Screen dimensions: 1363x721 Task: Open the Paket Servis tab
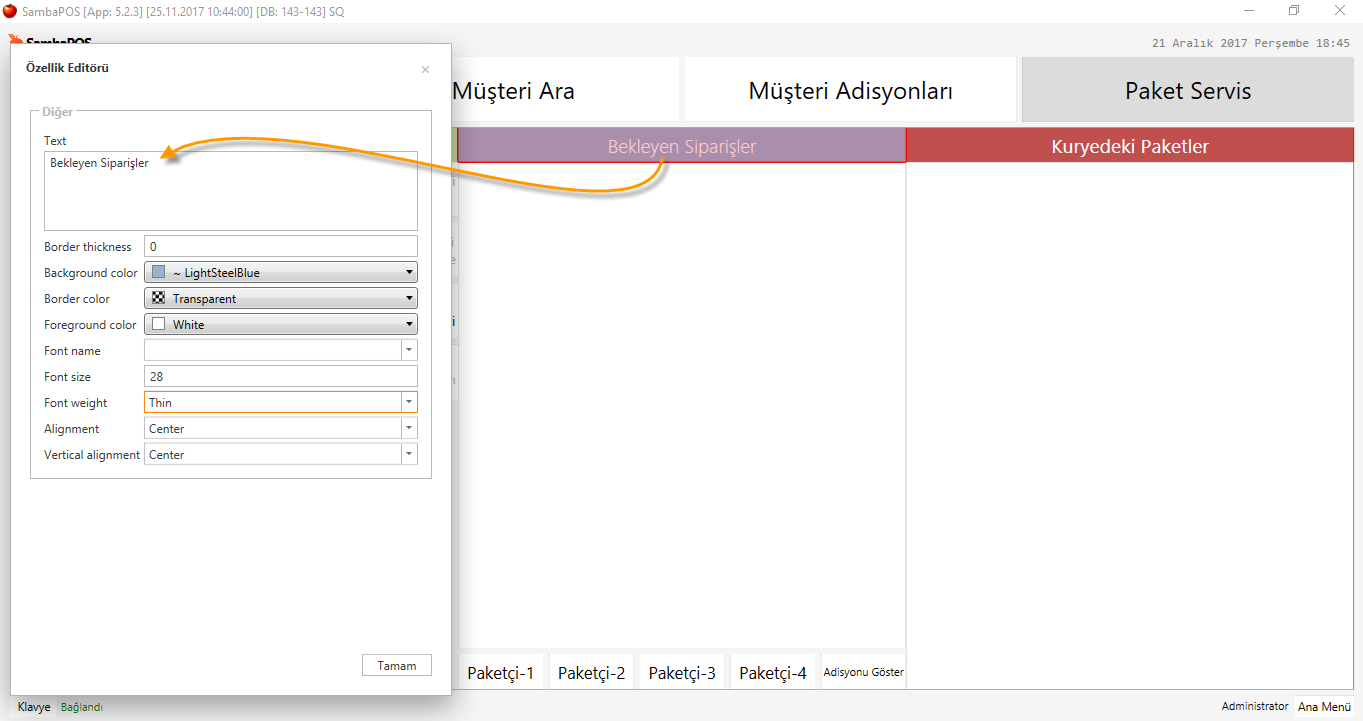pos(1187,91)
